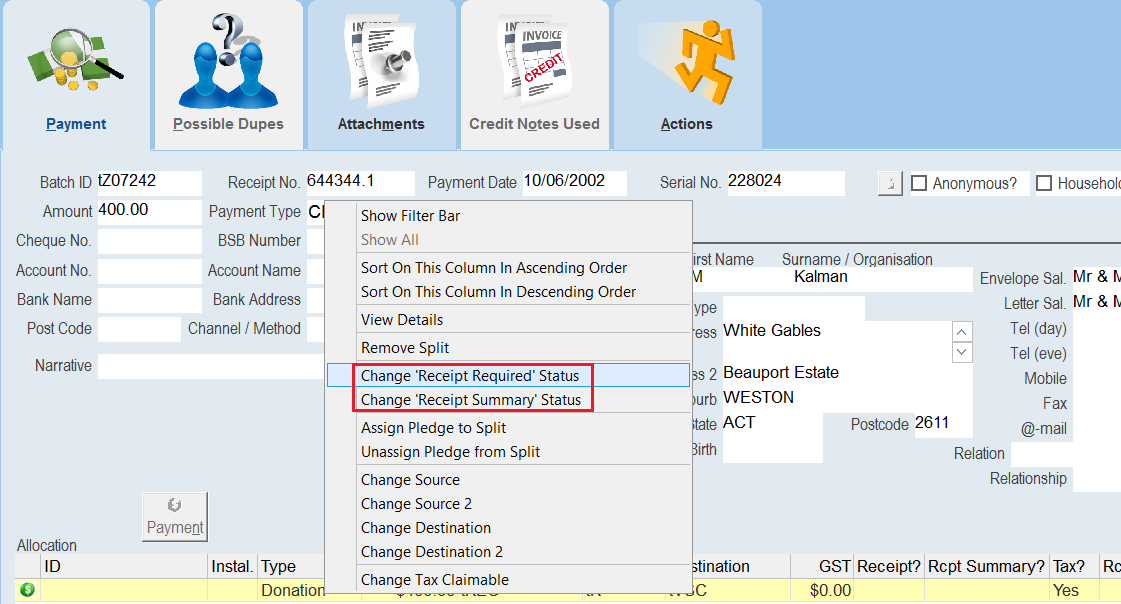Click the Amount field showing 400.00

point(149,212)
